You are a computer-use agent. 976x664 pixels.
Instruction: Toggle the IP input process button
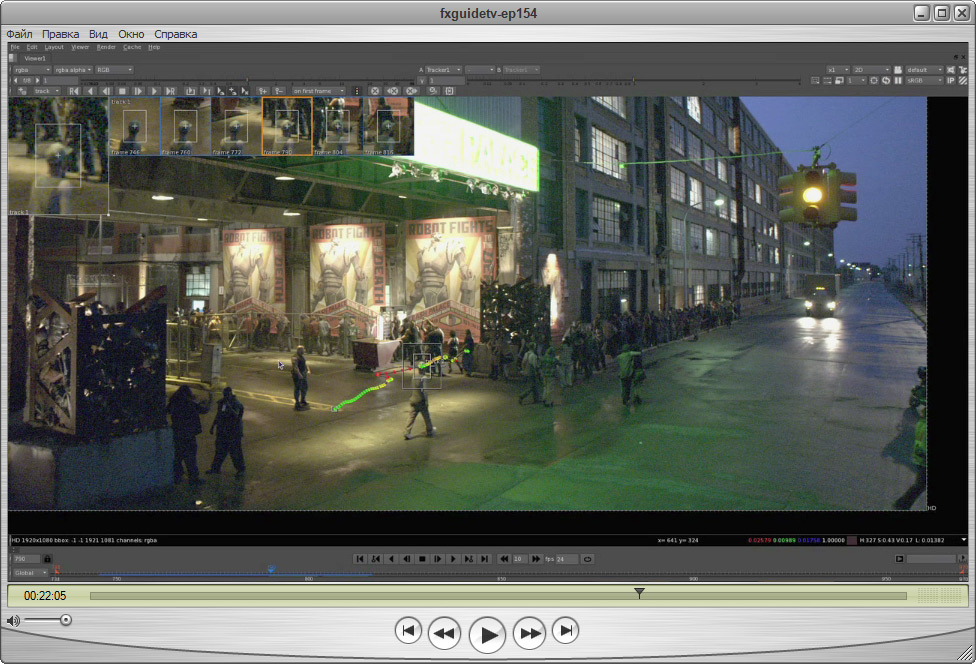point(950,80)
